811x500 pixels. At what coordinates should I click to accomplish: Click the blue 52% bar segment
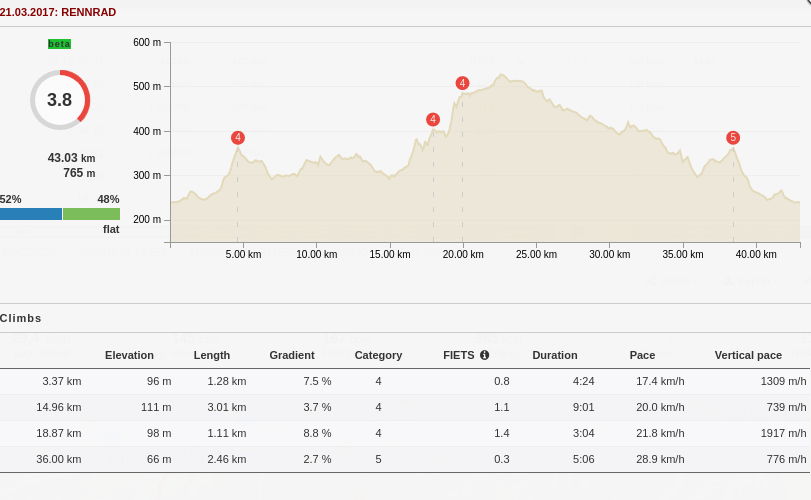pyautogui.click(x=31, y=214)
